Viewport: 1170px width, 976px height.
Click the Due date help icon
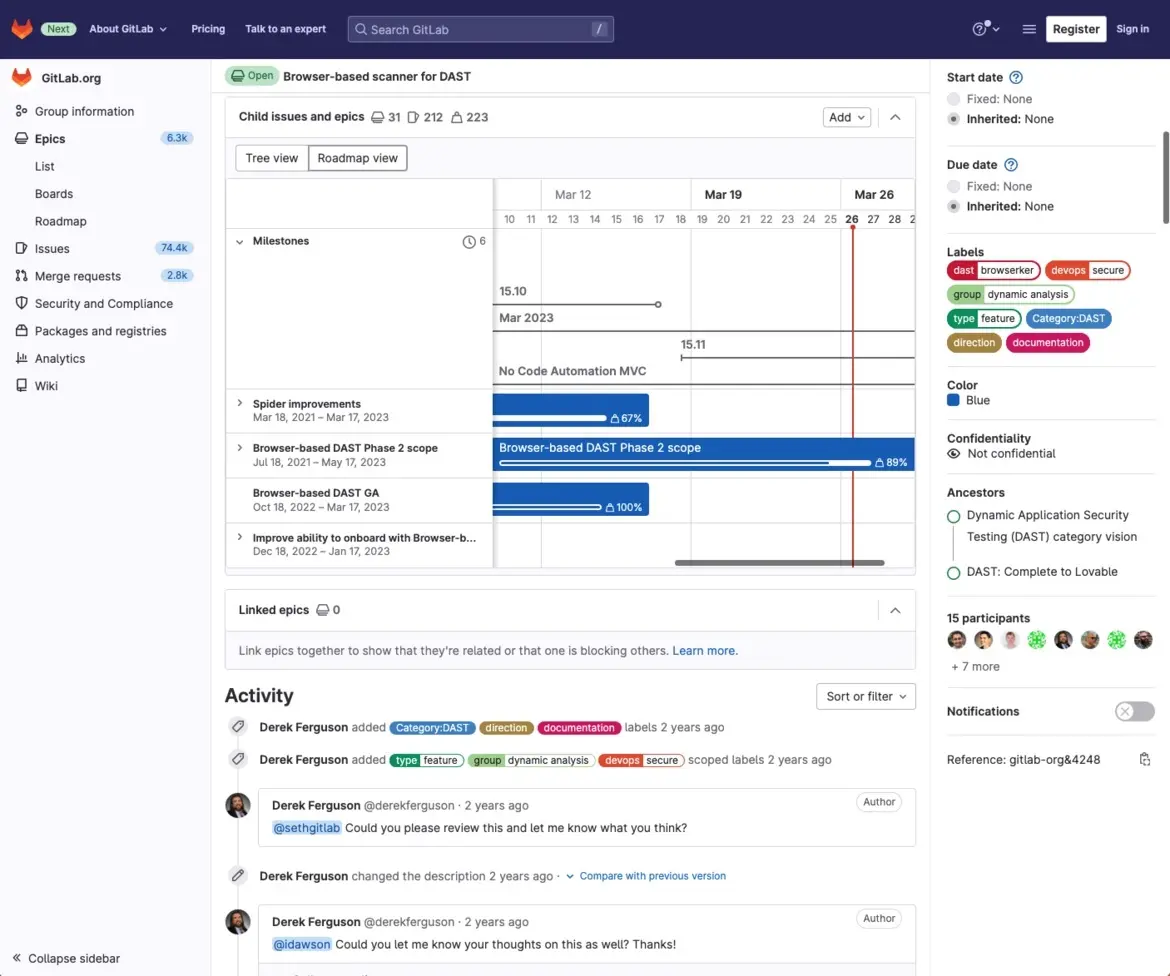1010,165
